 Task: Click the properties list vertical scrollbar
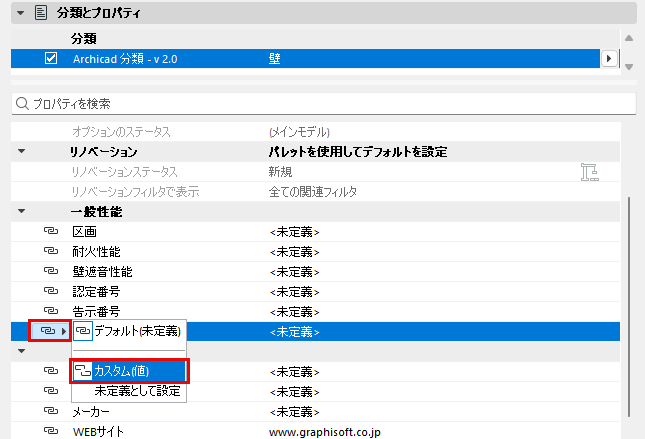point(629,307)
